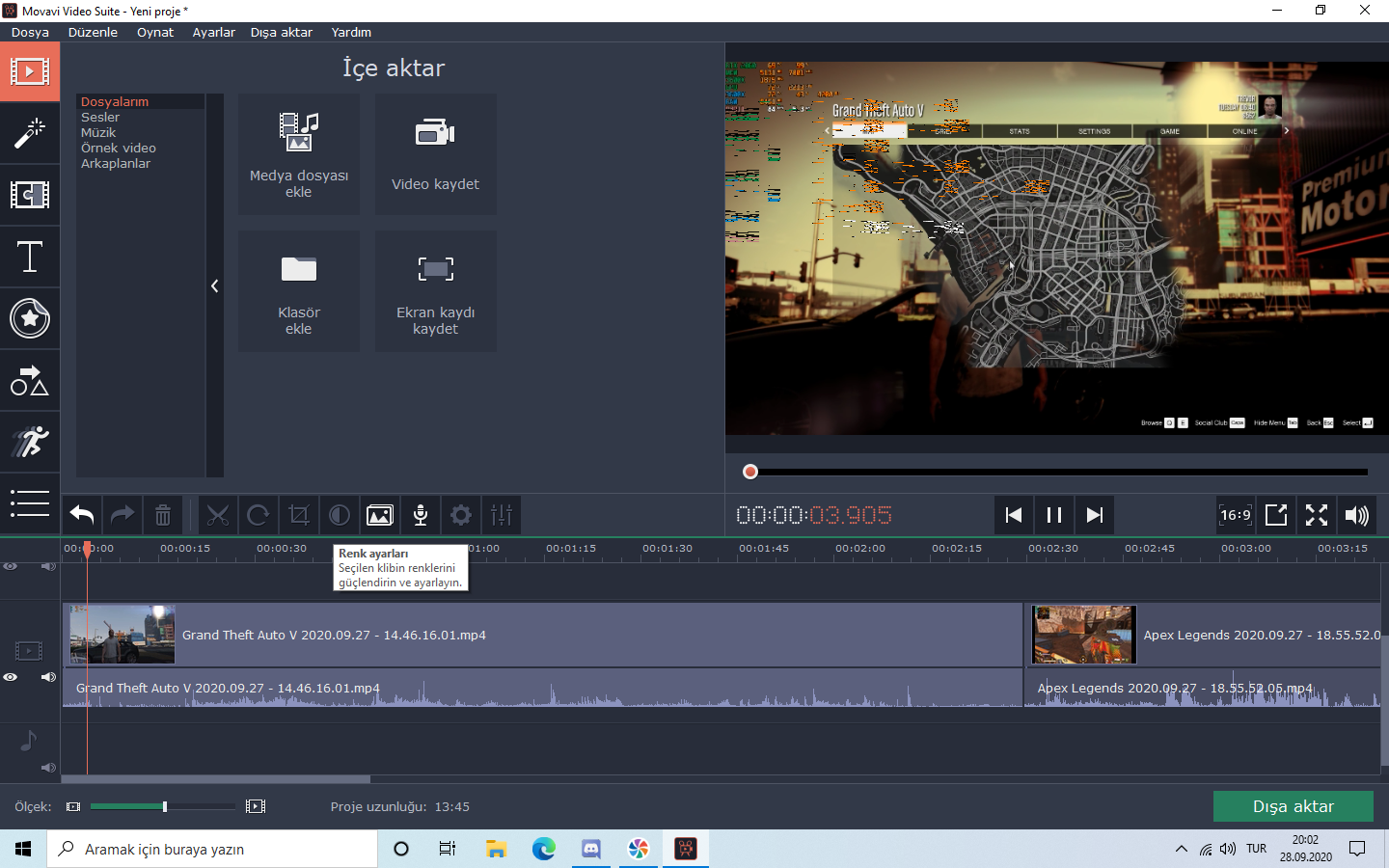
Task: Open the Dışa aktar menu
Action: click(281, 32)
